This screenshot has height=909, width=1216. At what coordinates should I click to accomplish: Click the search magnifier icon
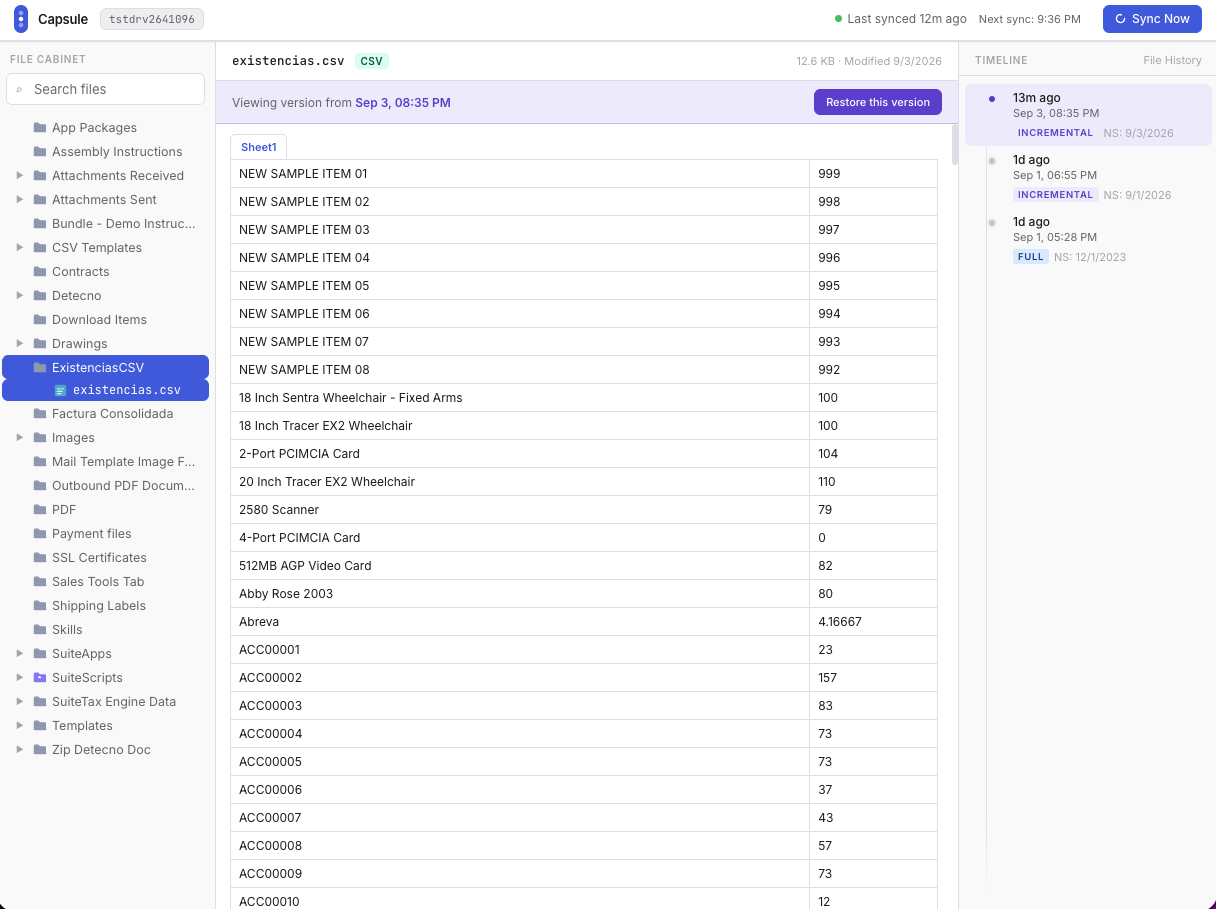click(x=19, y=90)
